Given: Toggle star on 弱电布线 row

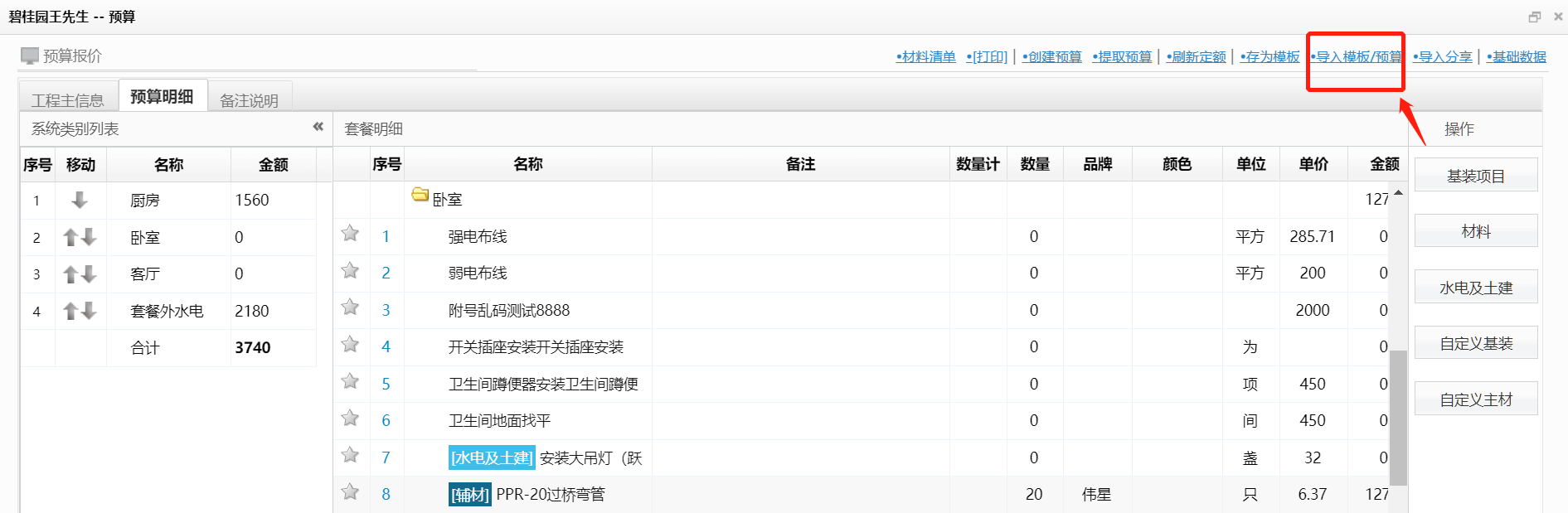Looking at the screenshot, I should pyautogui.click(x=350, y=271).
